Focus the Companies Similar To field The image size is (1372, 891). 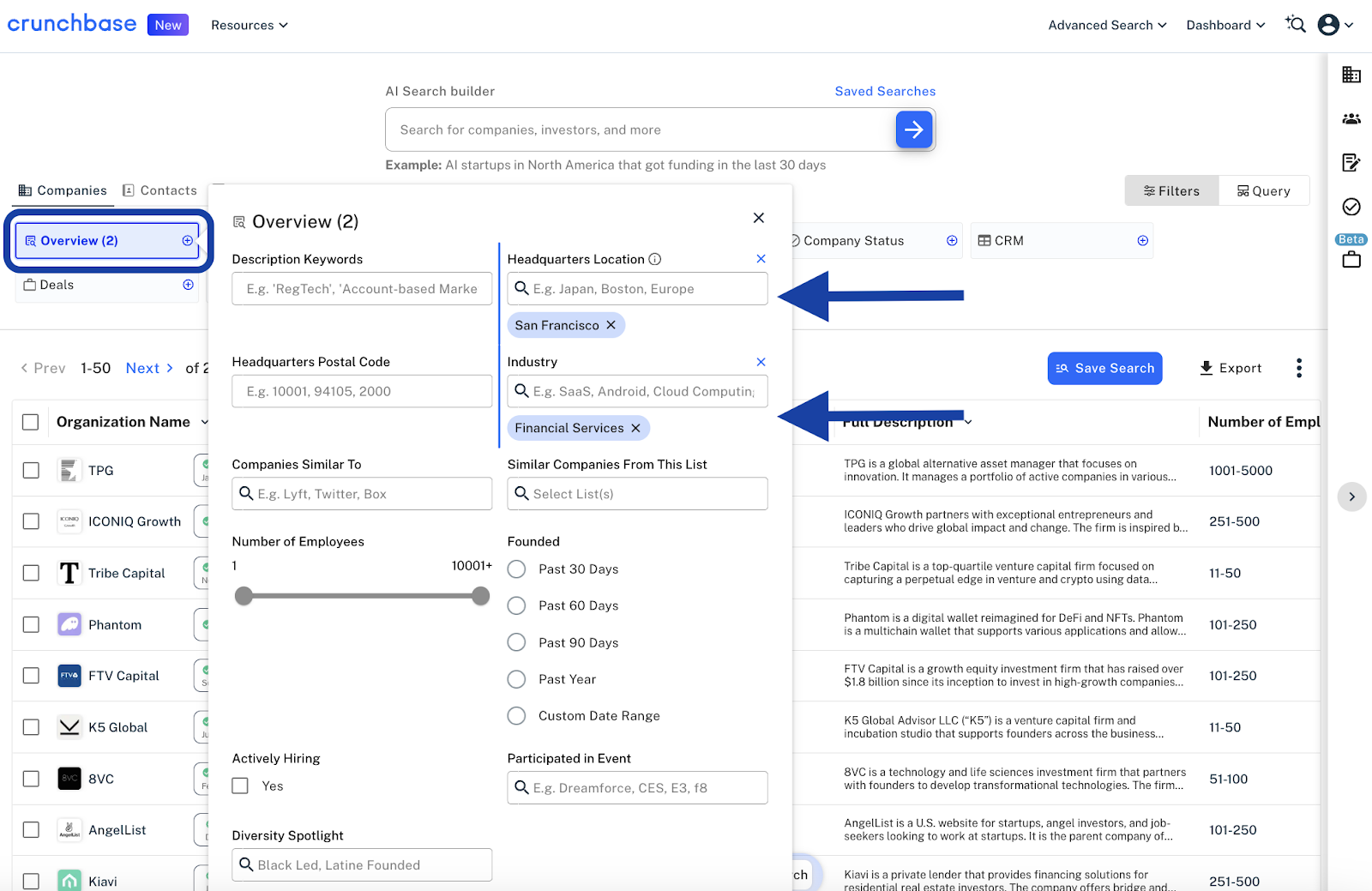[362, 494]
